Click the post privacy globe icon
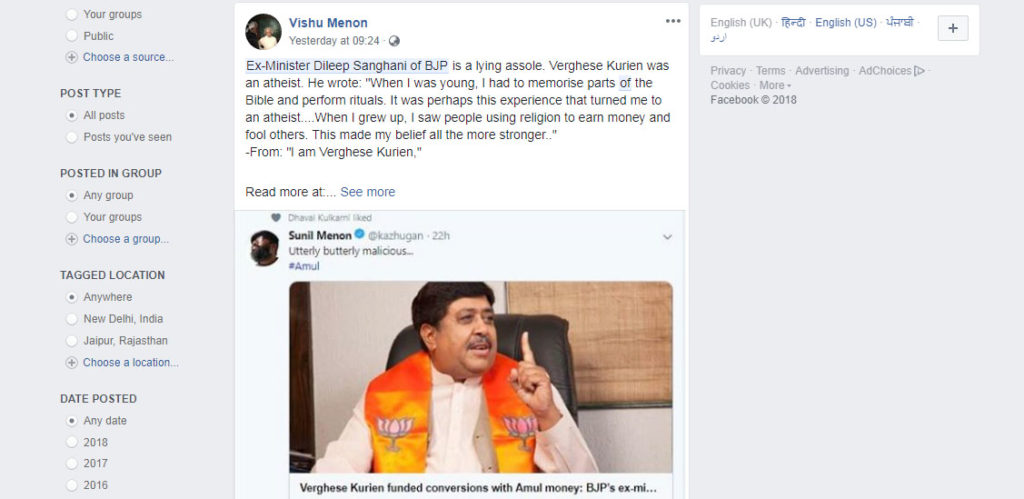The image size is (1024, 499). (x=394, y=41)
